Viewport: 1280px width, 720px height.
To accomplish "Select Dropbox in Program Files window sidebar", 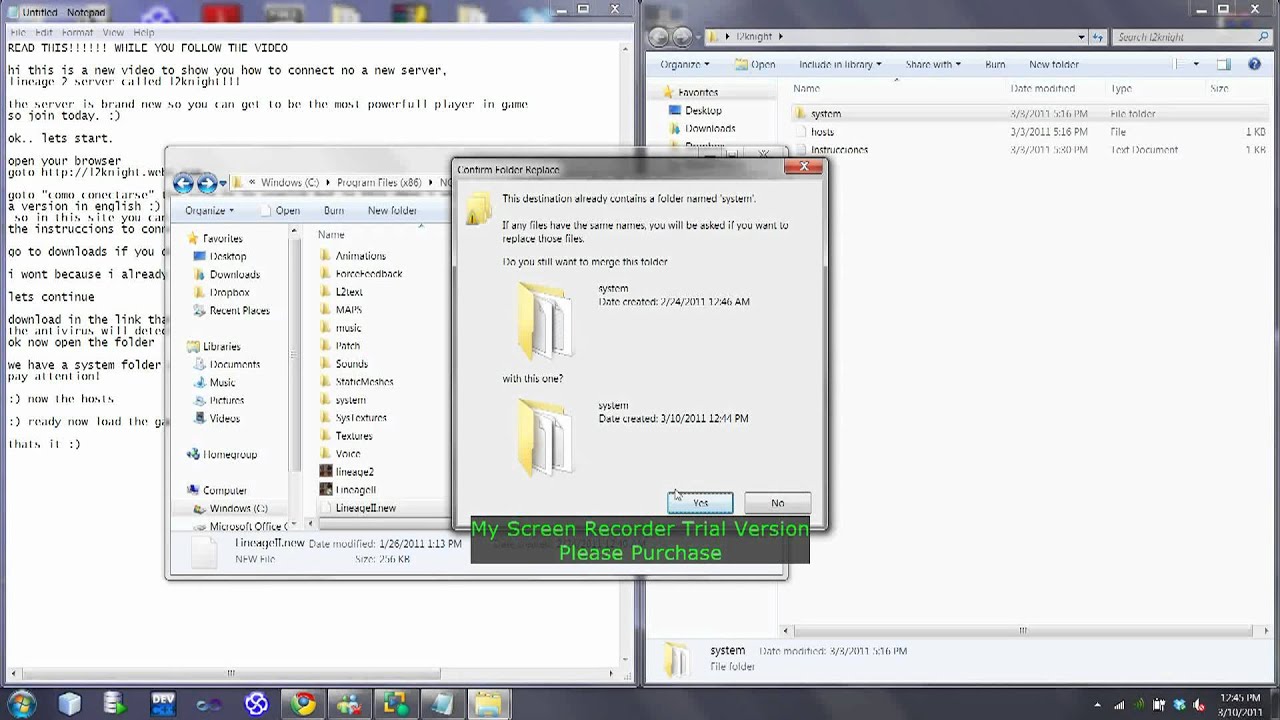I will (x=230, y=292).
